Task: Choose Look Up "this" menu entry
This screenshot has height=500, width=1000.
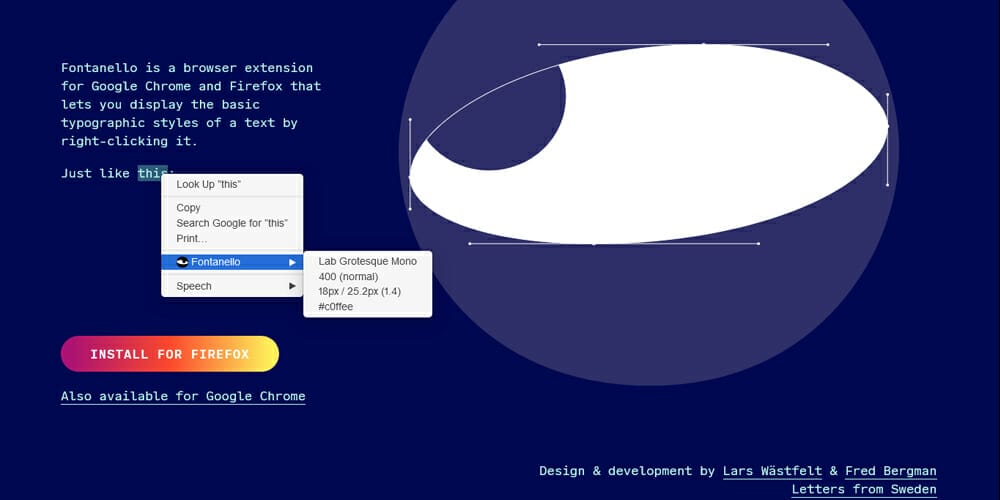Action: tap(232, 184)
